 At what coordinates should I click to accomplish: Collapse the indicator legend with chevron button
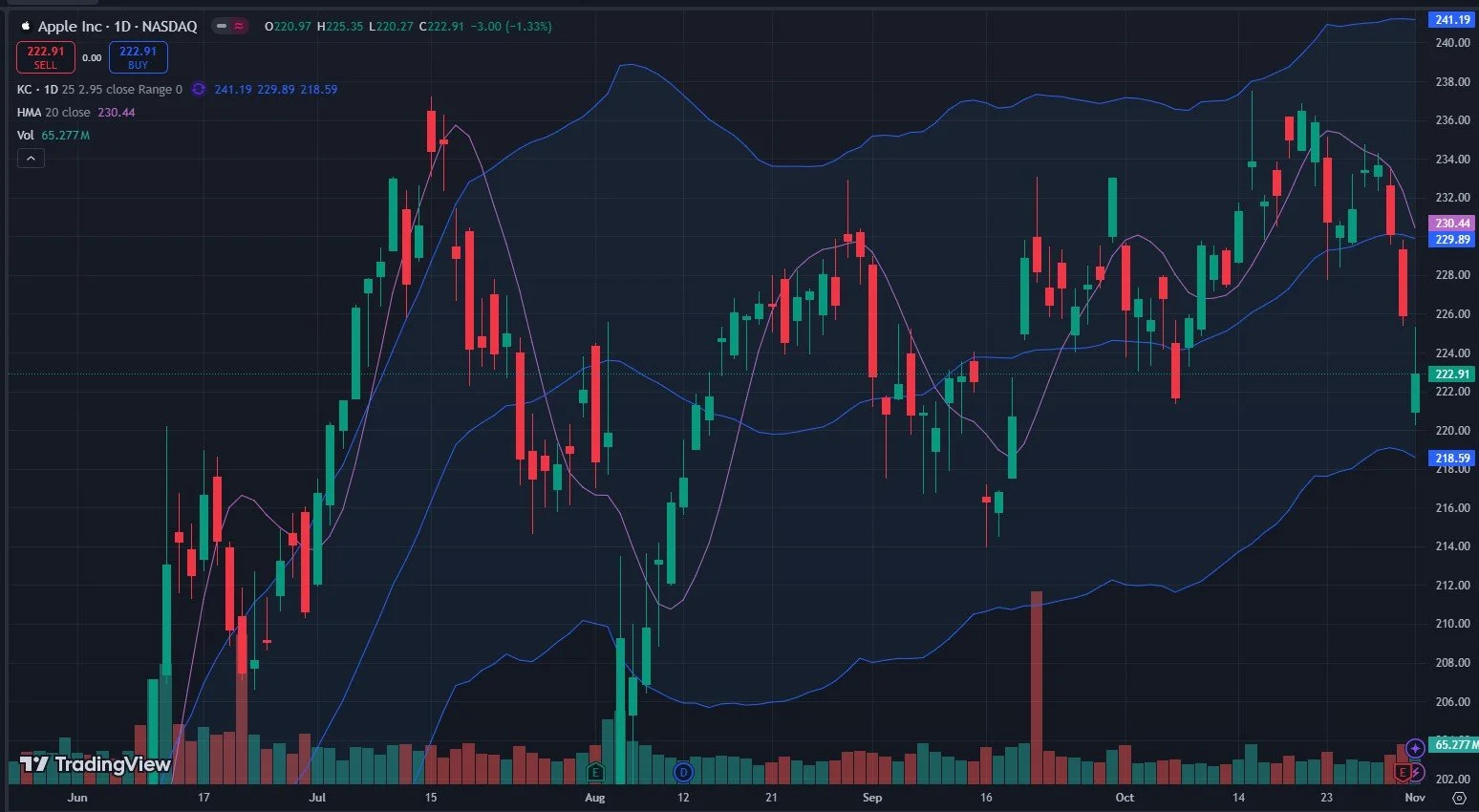(x=31, y=159)
